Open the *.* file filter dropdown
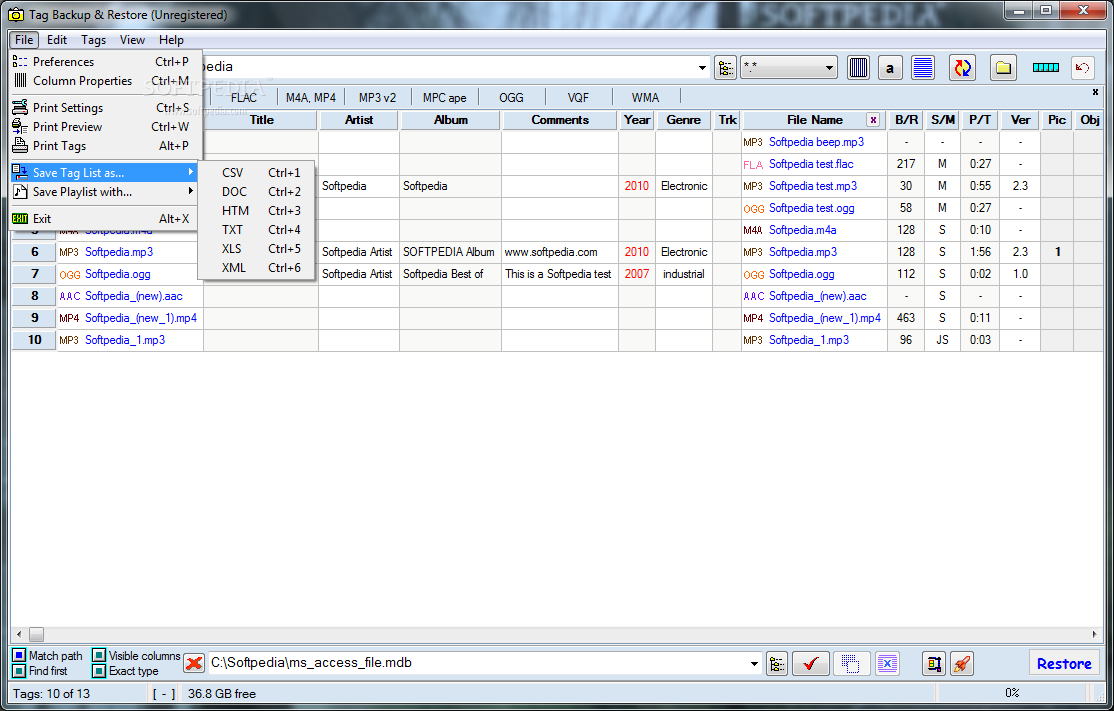The height and width of the screenshot is (711, 1114). pos(828,68)
